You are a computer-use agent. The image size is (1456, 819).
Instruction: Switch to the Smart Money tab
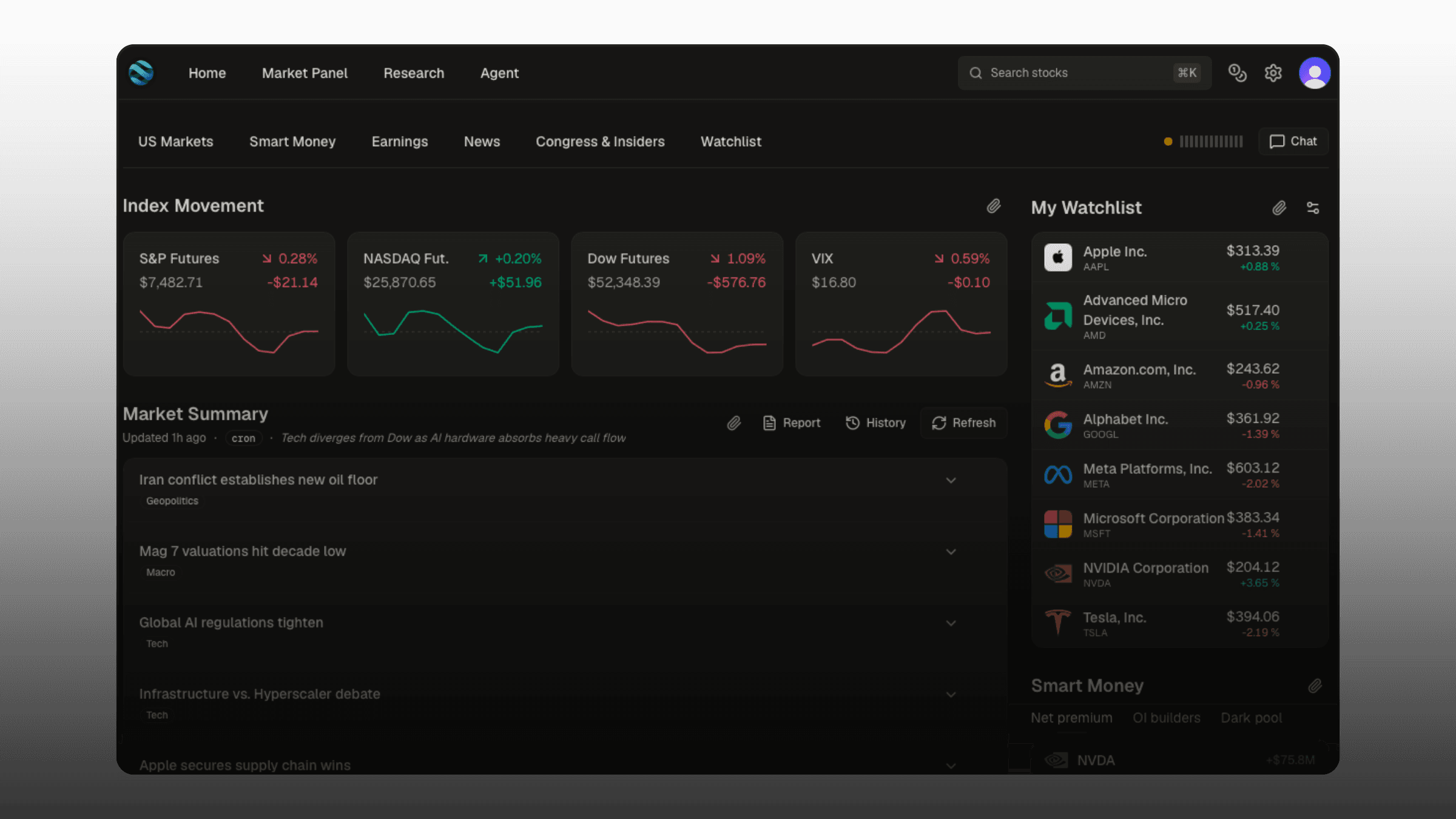292,141
